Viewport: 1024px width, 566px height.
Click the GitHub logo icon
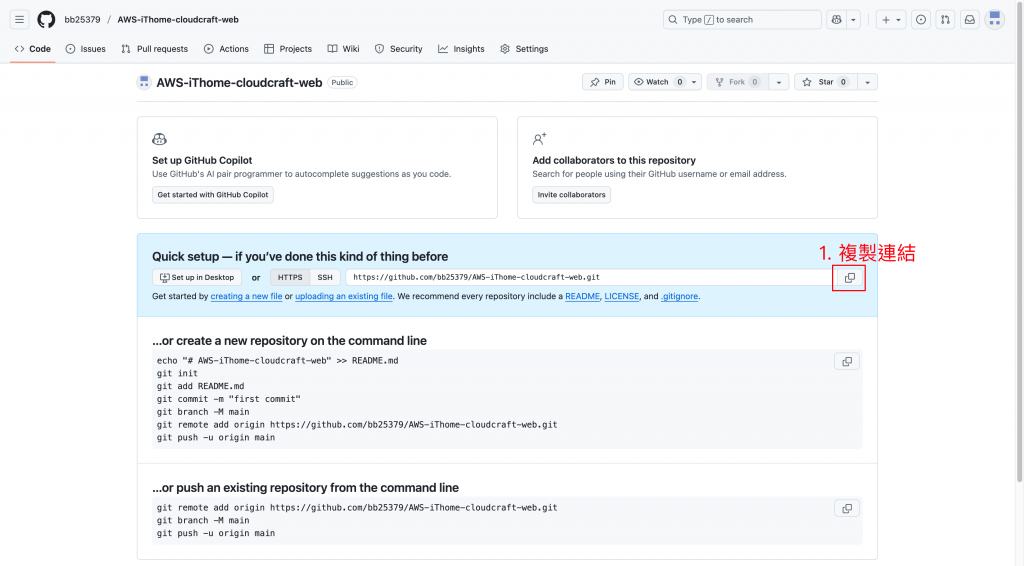(x=46, y=19)
